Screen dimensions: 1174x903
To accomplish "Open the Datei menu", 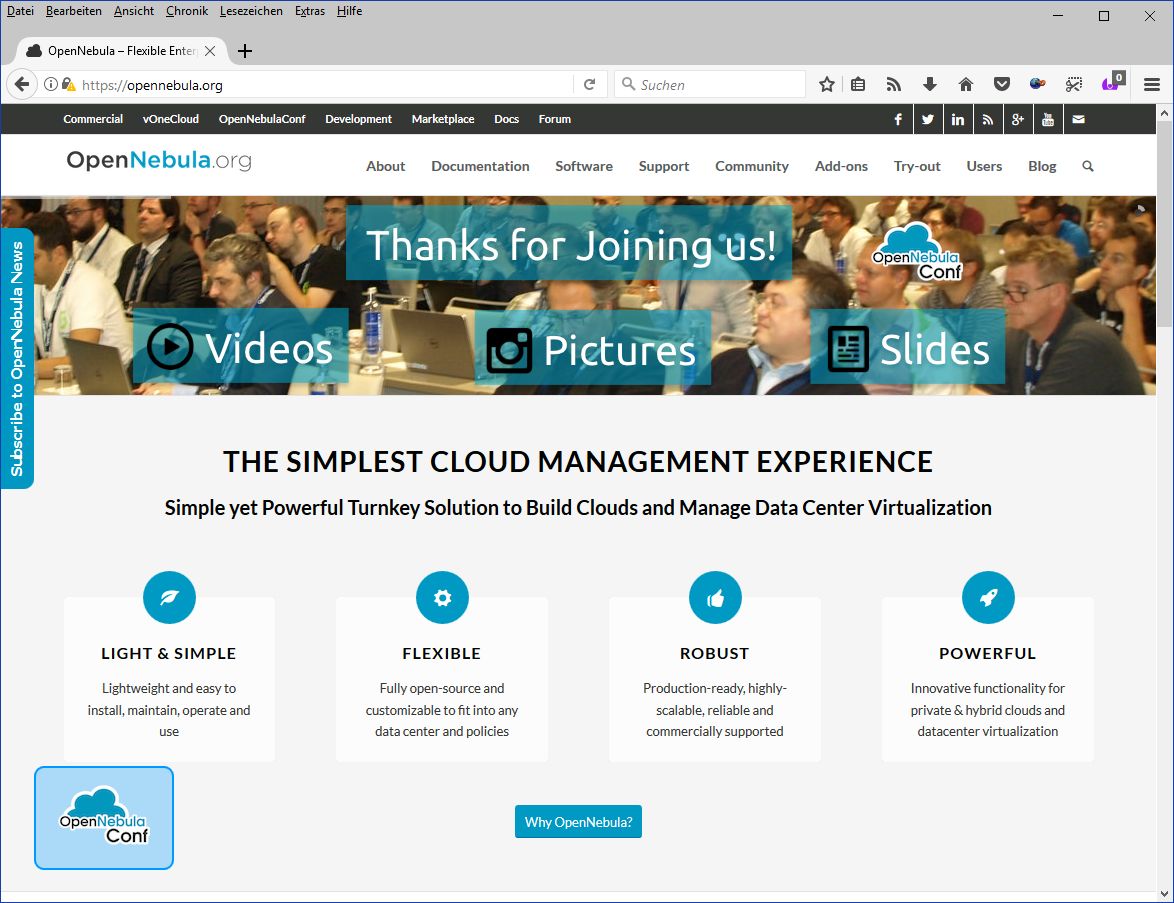I will (x=20, y=11).
